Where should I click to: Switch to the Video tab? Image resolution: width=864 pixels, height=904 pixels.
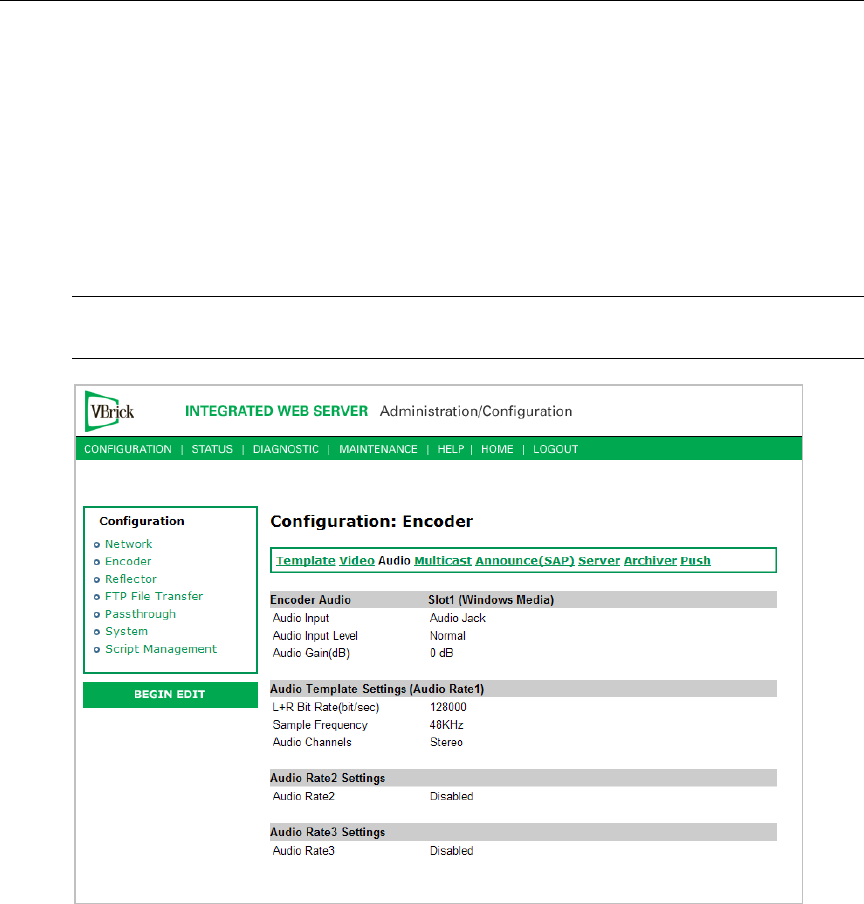coord(357,560)
